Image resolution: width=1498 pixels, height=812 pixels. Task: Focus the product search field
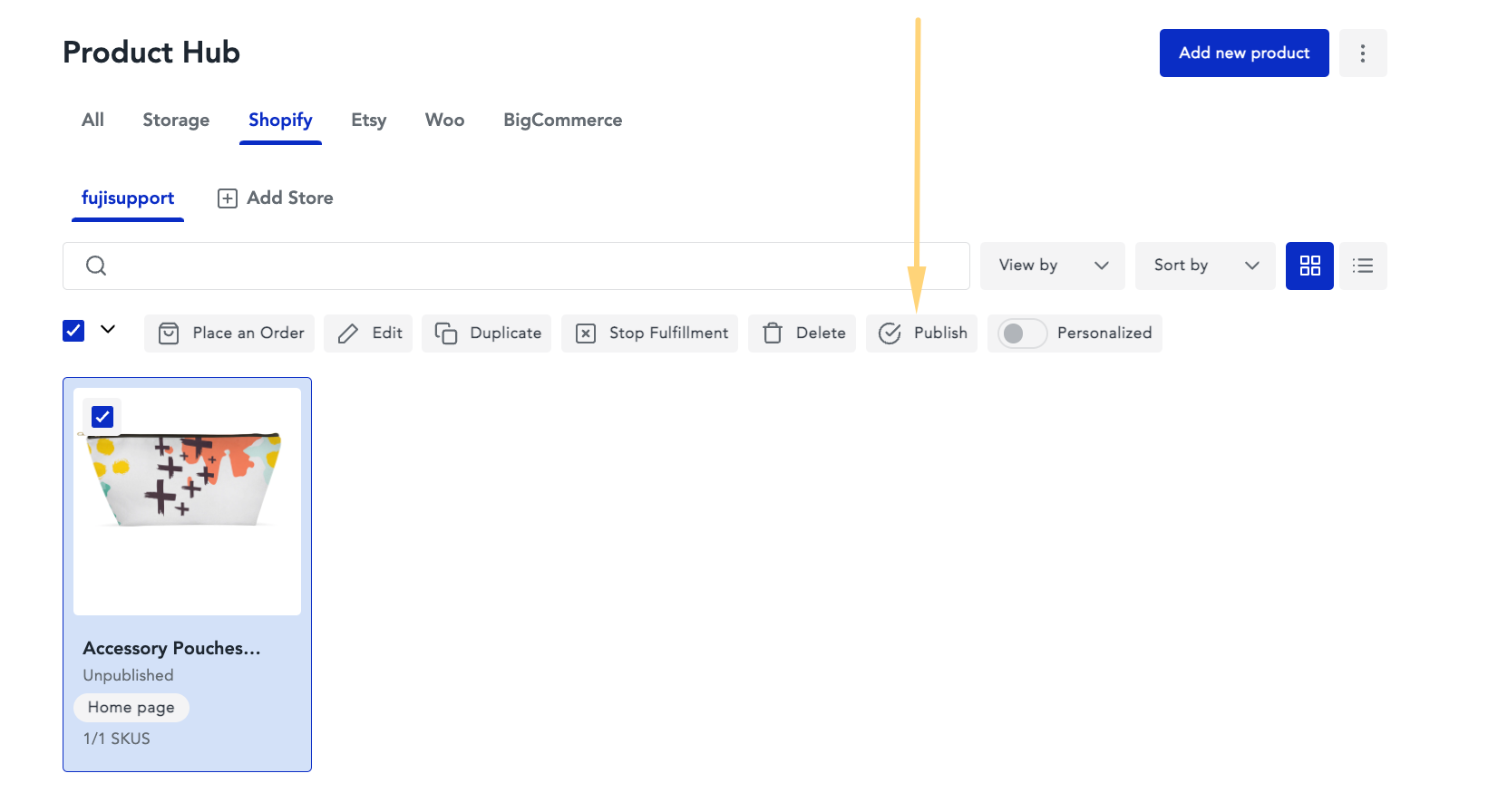click(x=516, y=266)
